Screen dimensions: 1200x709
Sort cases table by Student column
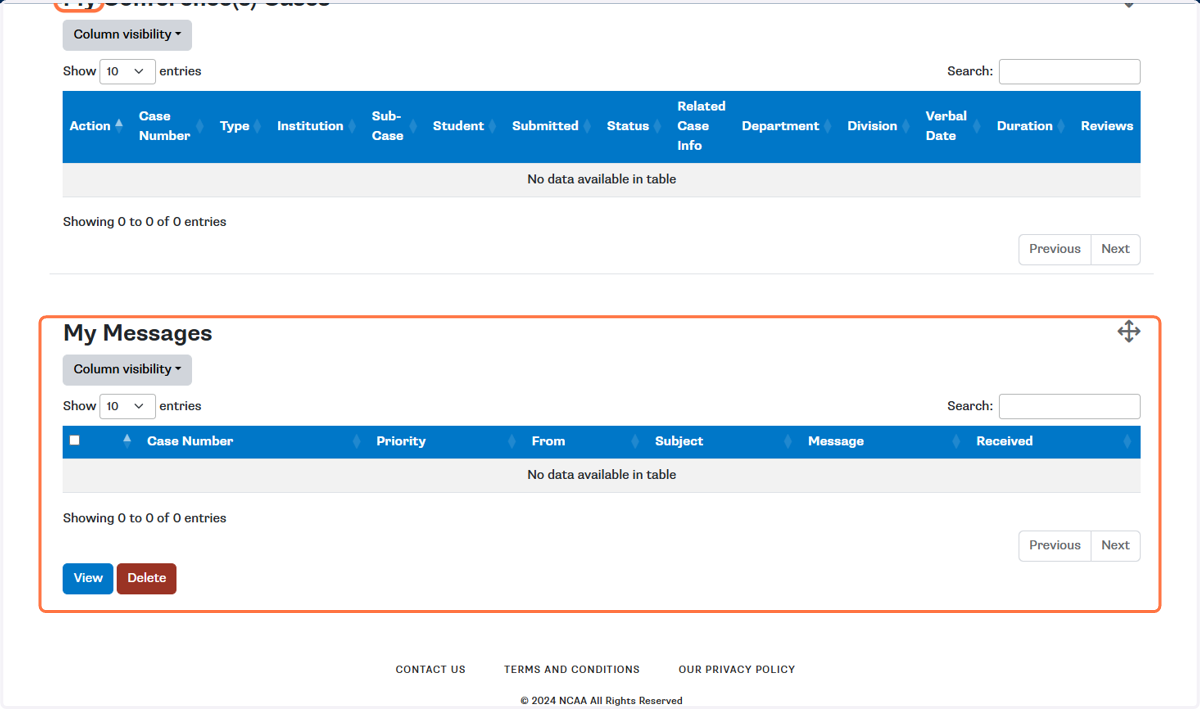coord(465,126)
